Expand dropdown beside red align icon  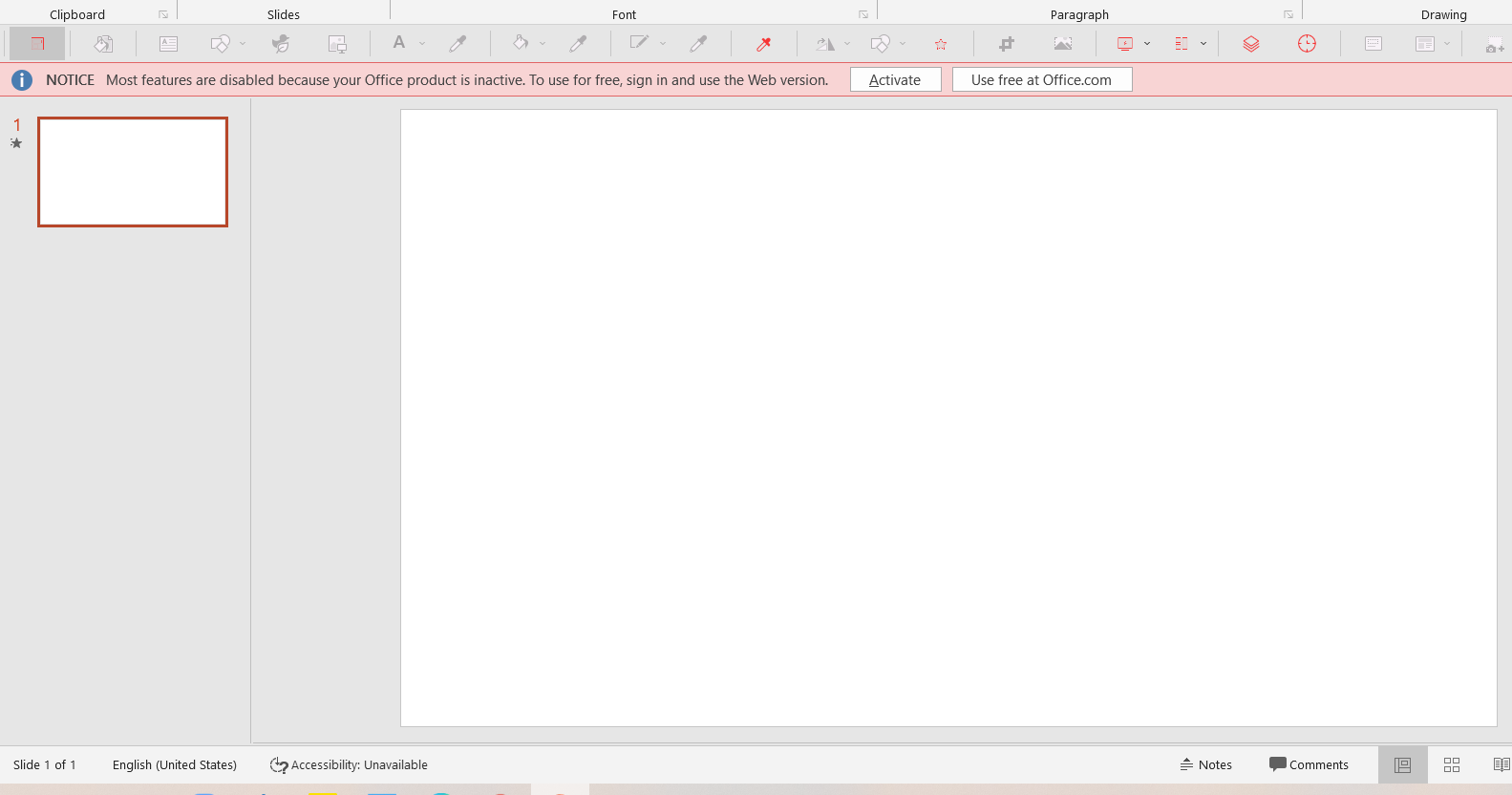tap(1203, 44)
